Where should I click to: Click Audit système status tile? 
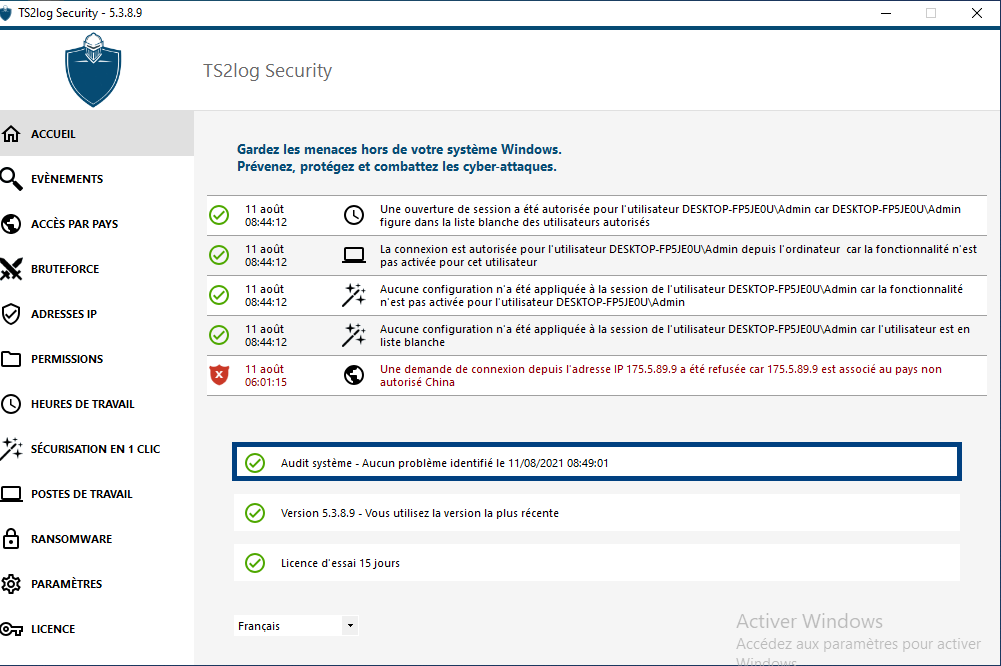(x=597, y=462)
